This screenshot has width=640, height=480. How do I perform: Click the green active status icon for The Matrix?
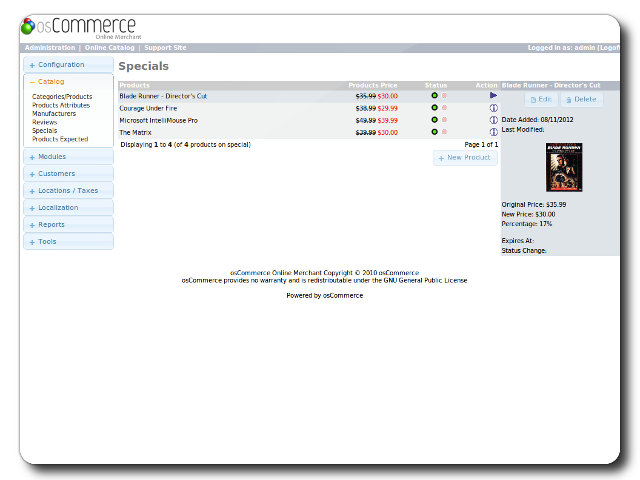click(x=434, y=132)
